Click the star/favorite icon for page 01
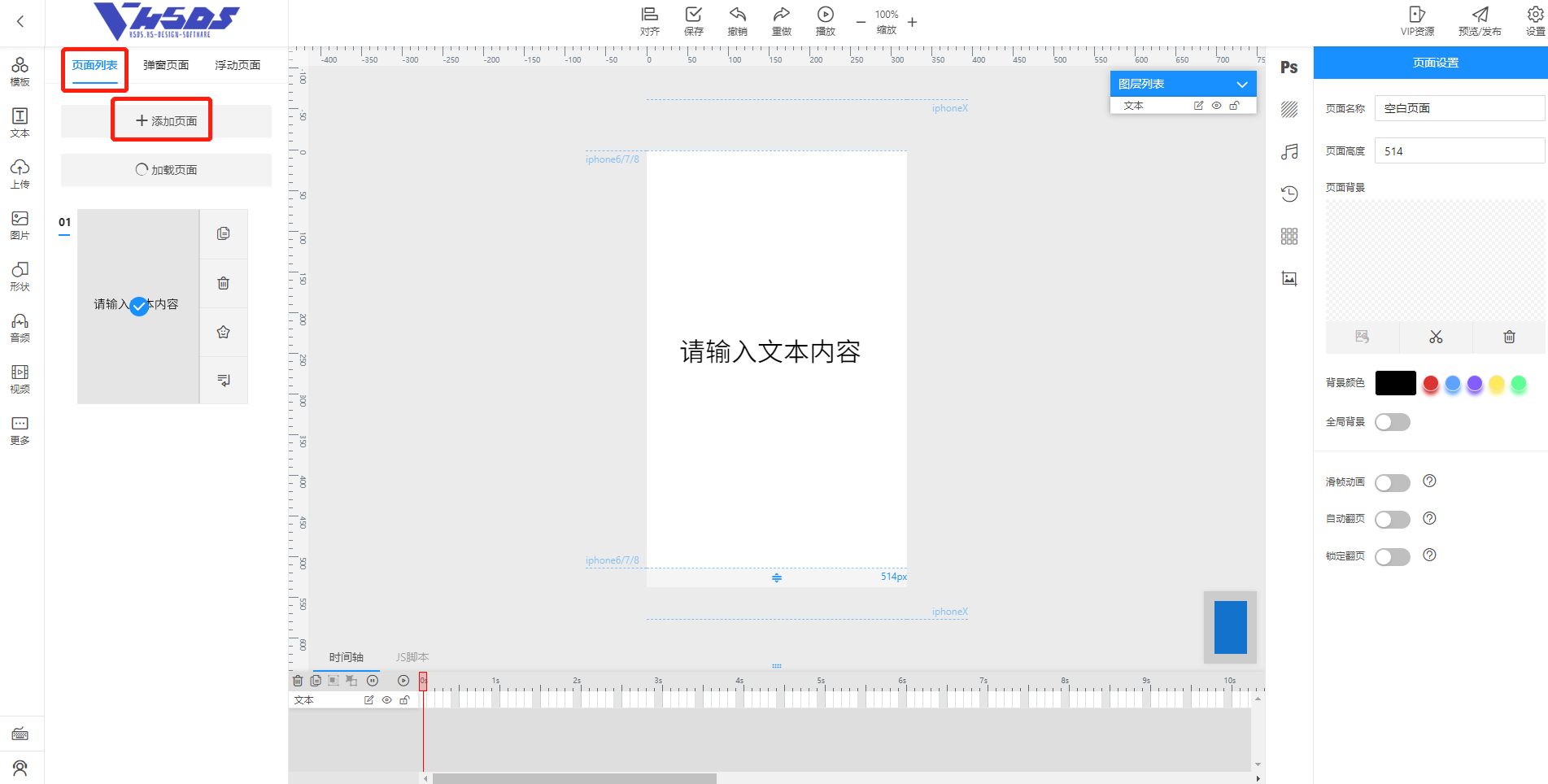The height and width of the screenshot is (784, 1548). pos(224,332)
